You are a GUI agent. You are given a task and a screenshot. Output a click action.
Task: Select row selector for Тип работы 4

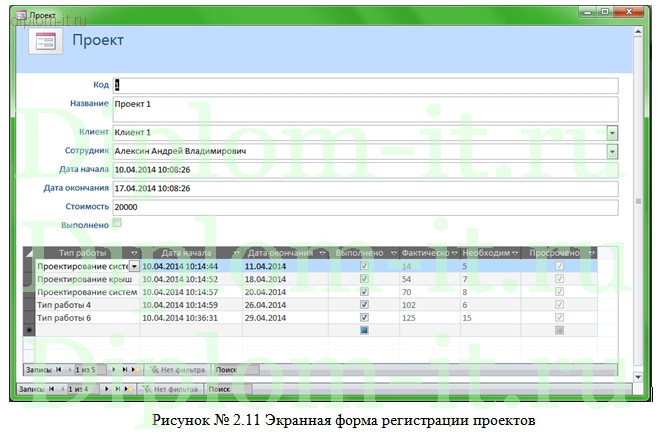coord(29,305)
